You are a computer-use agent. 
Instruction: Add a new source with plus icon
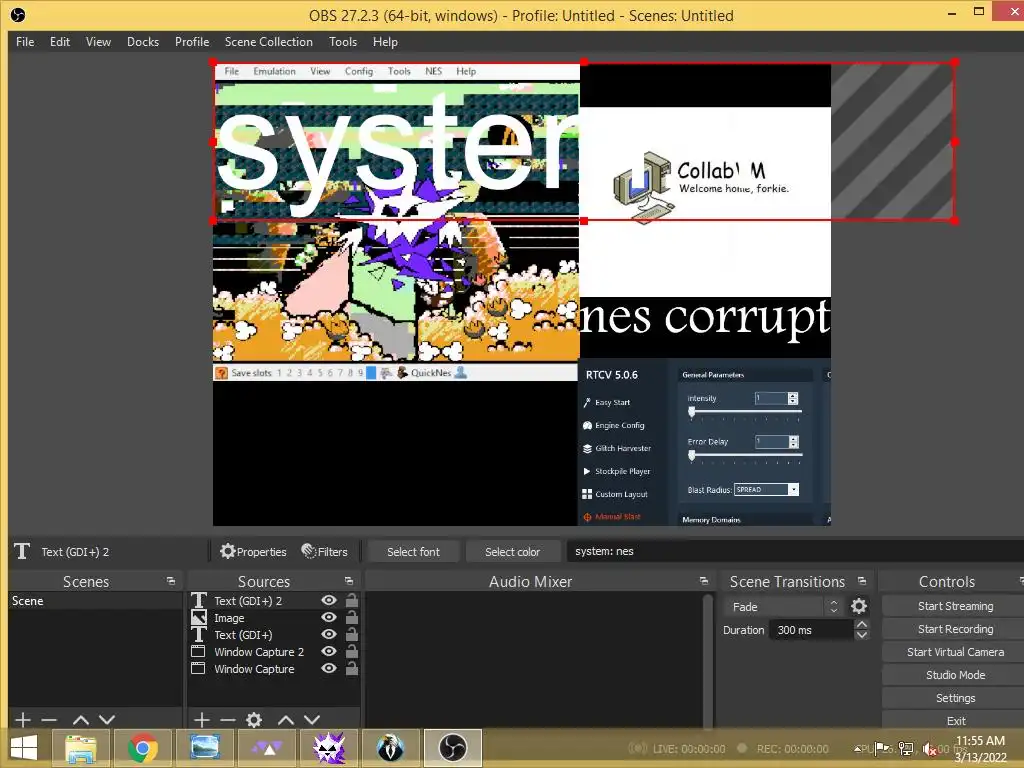pyautogui.click(x=202, y=720)
